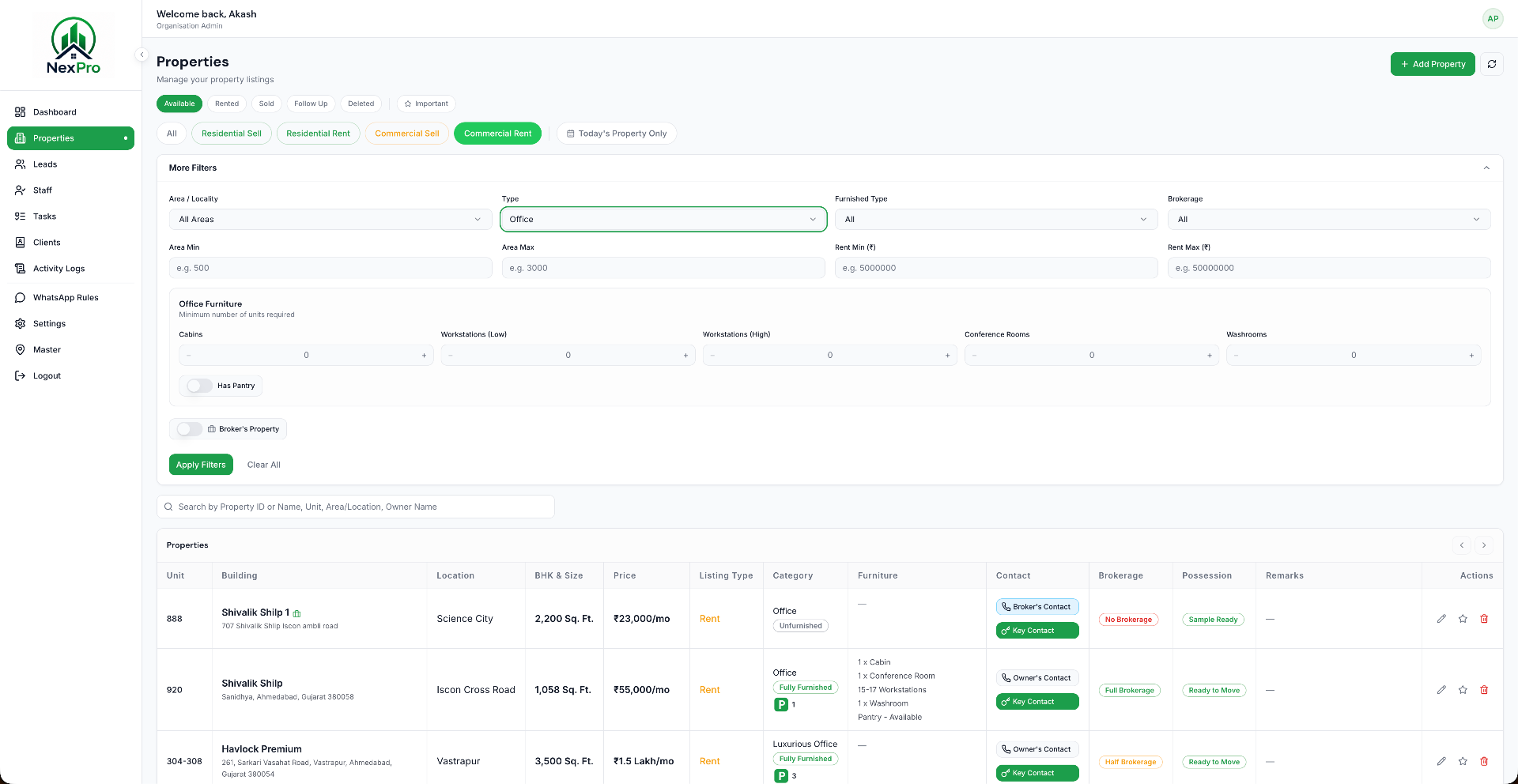The width and height of the screenshot is (1518, 784).
Task: Increase Conference Rooms count
Action: [1210, 356]
